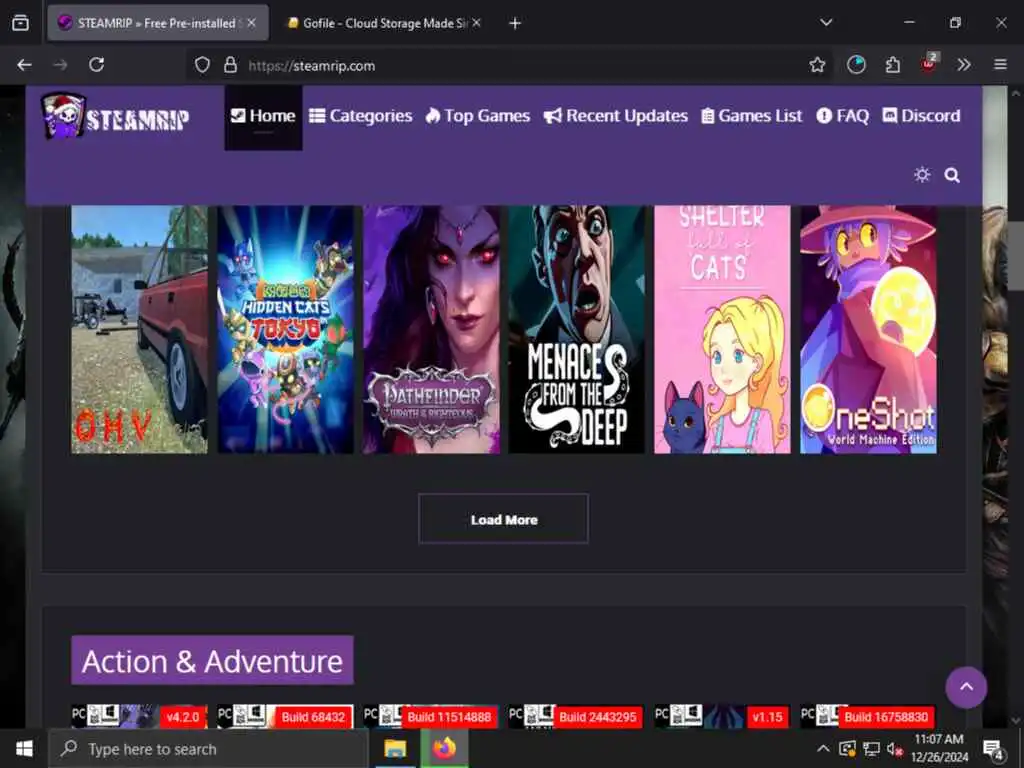Open the OHV game cover
The width and height of the screenshot is (1024, 768).
[x=139, y=329]
